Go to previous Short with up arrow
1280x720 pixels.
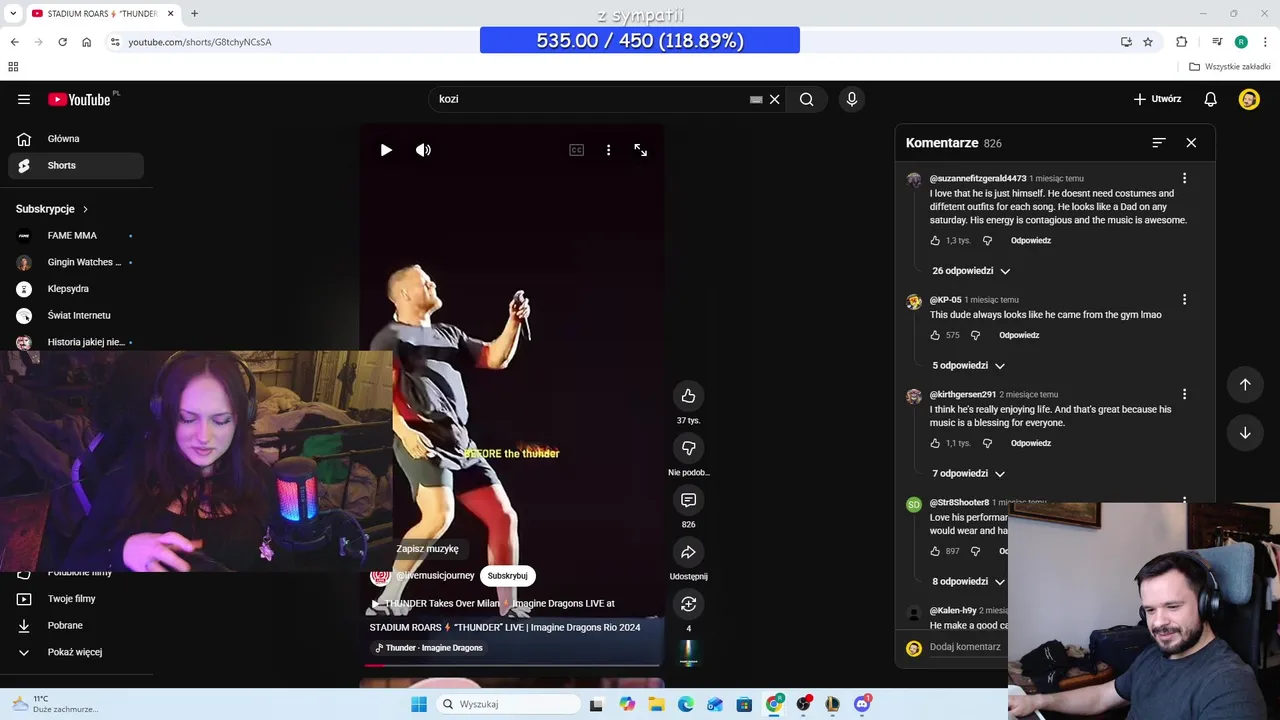click(1245, 384)
